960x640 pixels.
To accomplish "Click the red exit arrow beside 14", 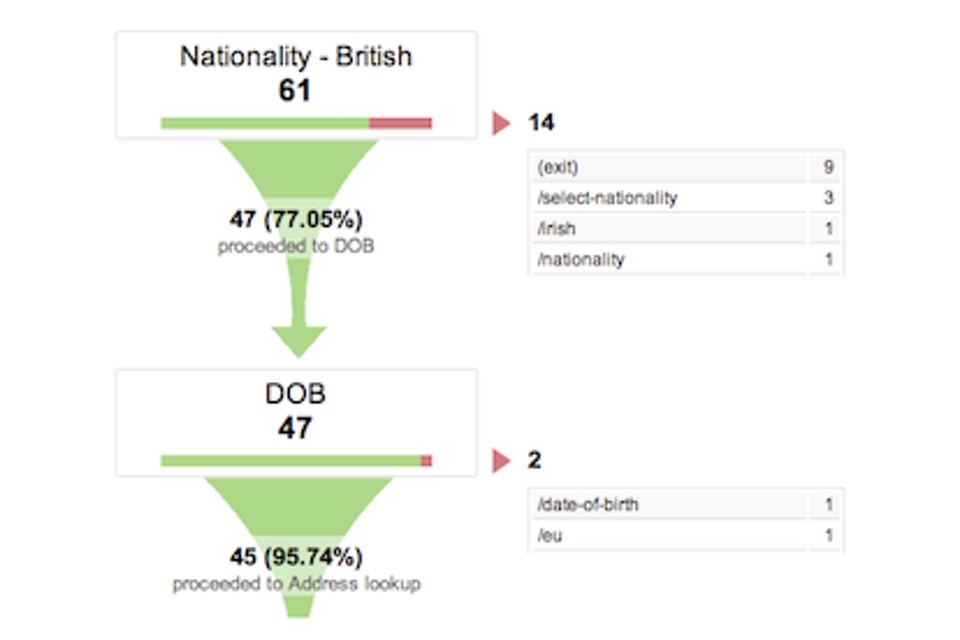I will (502, 123).
